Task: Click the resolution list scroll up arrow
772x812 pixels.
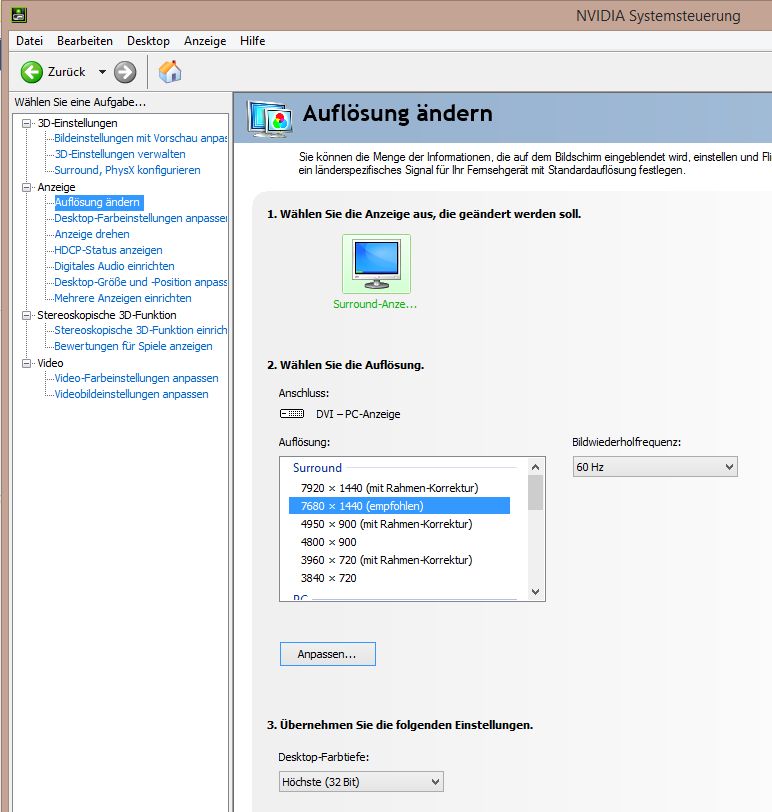Action: pos(535,467)
